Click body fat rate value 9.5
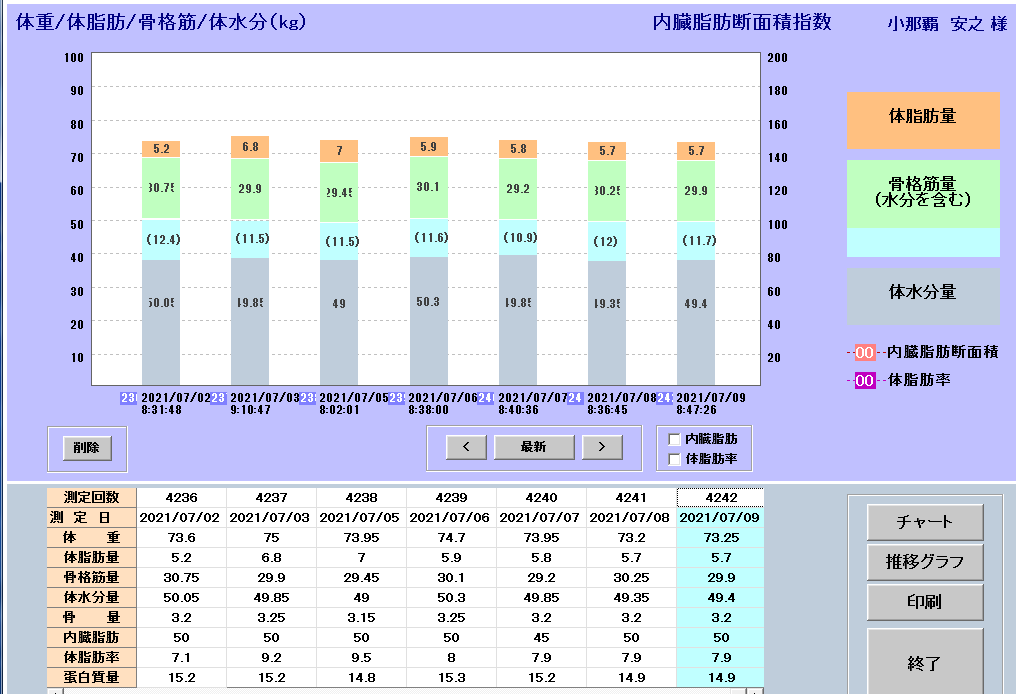The height and width of the screenshot is (694, 1017). pyautogui.click(x=361, y=658)
